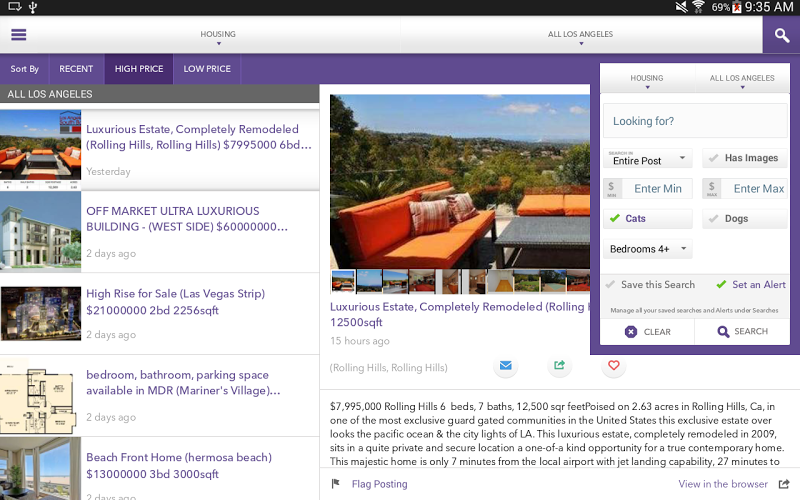The width and height of the screenshot is (800, 500).
Task: Click View in the browser link
Action: coord(722,484)
